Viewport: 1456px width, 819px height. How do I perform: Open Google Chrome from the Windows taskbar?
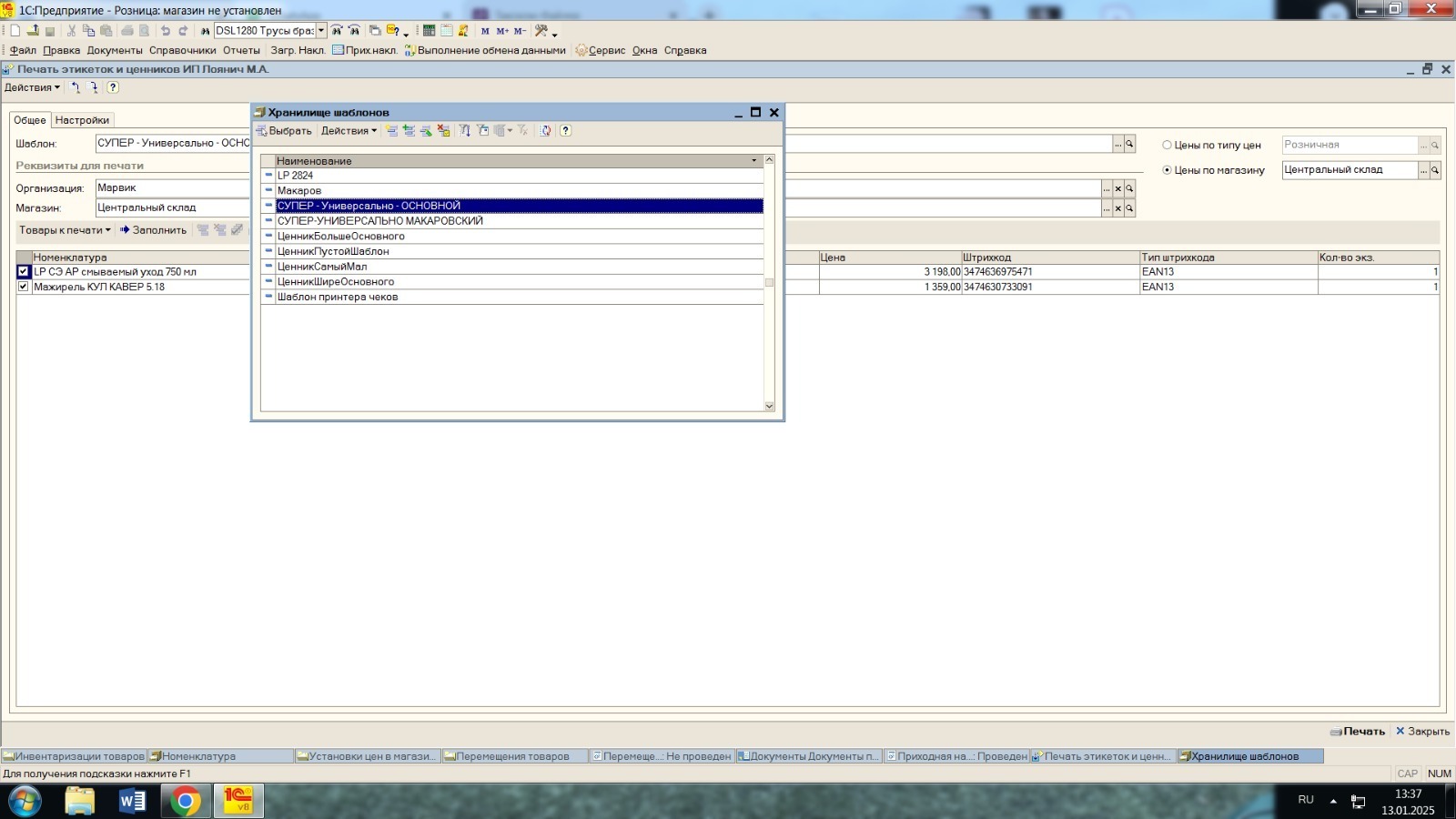point(186,801)
